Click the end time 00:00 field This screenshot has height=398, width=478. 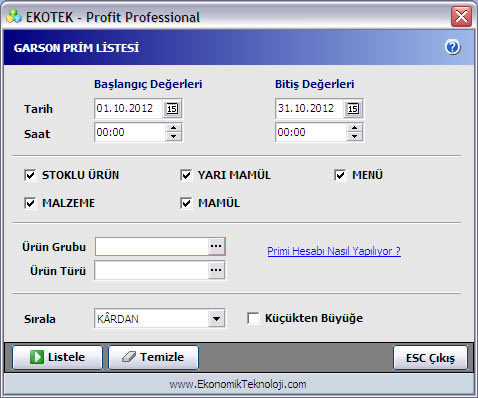[x=311, y=132]
